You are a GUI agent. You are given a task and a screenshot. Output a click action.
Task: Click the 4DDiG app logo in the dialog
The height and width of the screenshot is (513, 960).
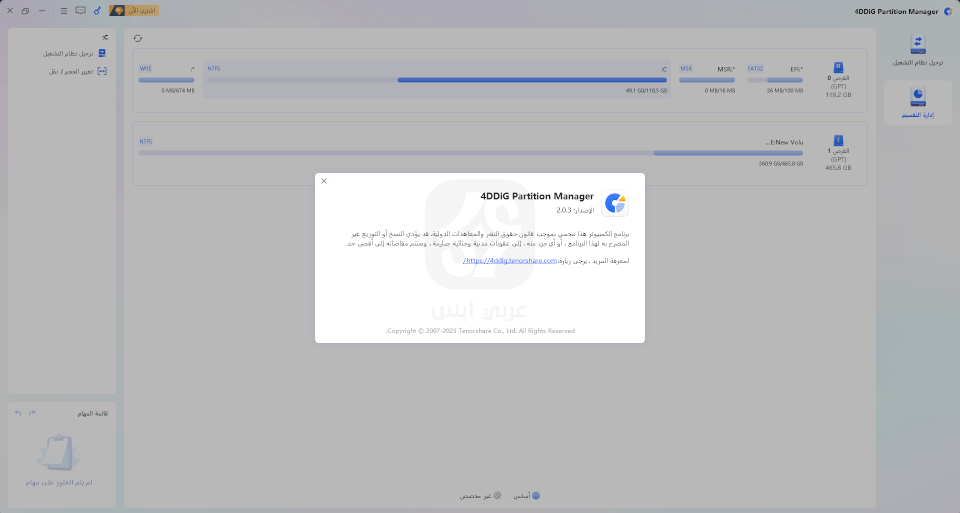615,203
